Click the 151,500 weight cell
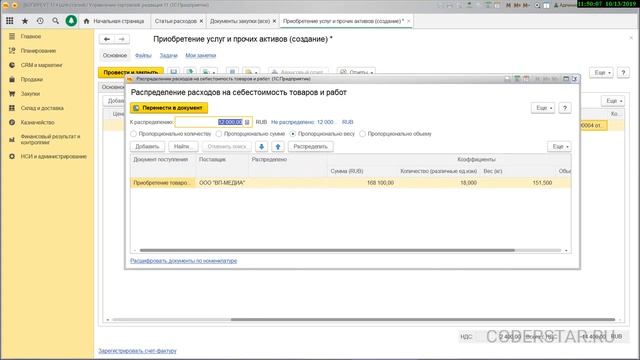The height and width of the screenshot is (360, 640). point(518,183)
